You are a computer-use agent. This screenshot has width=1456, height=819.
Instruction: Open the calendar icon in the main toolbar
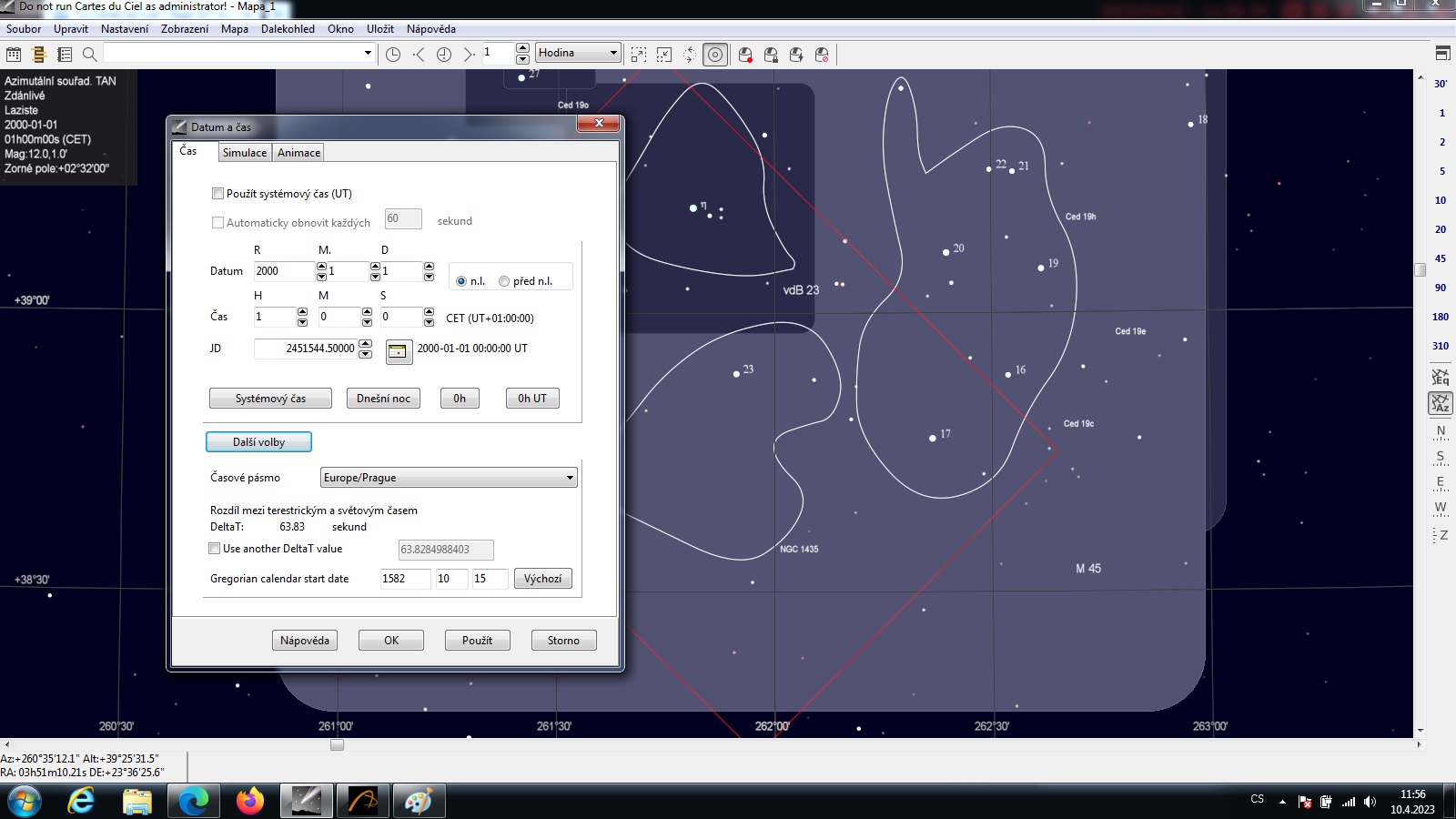tap(14, 55)
